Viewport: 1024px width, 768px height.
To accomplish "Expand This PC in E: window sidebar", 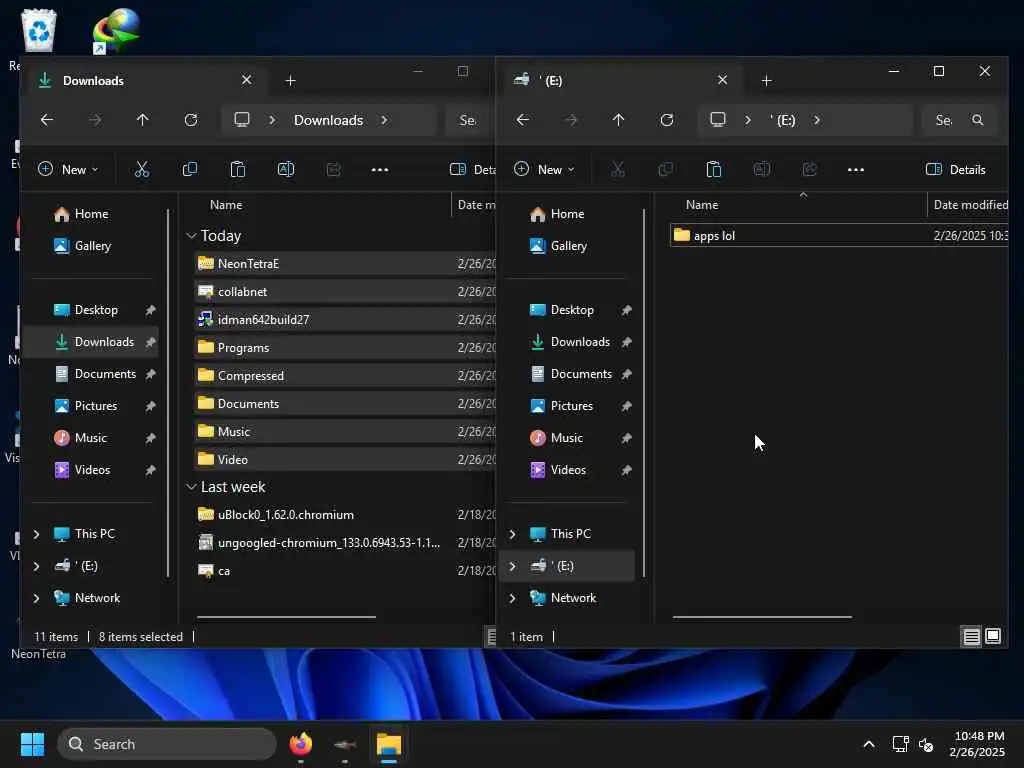I will click(513, 534).
